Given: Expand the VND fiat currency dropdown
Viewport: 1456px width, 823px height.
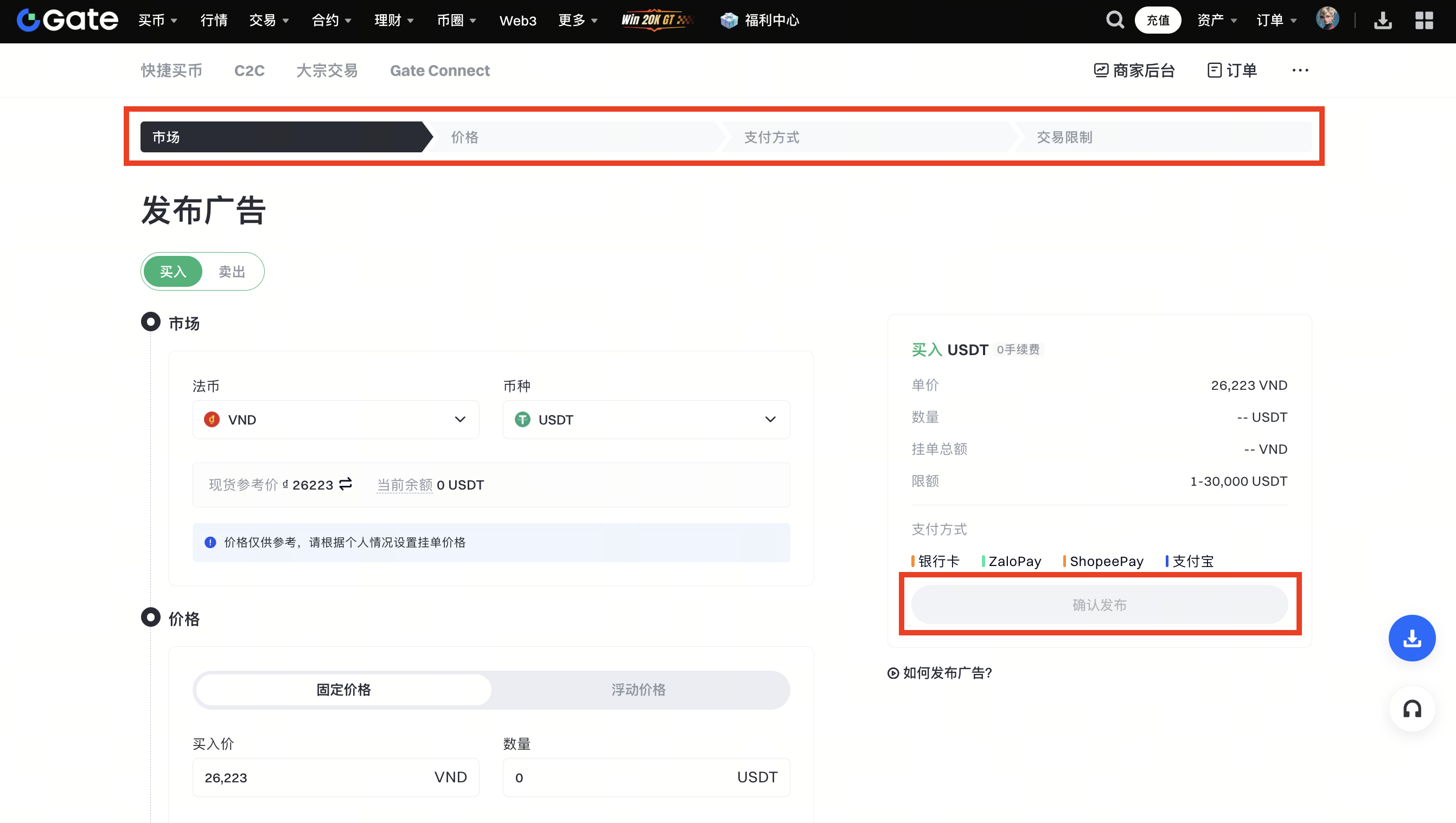Looking at the screenshot, I should [336, 420].
